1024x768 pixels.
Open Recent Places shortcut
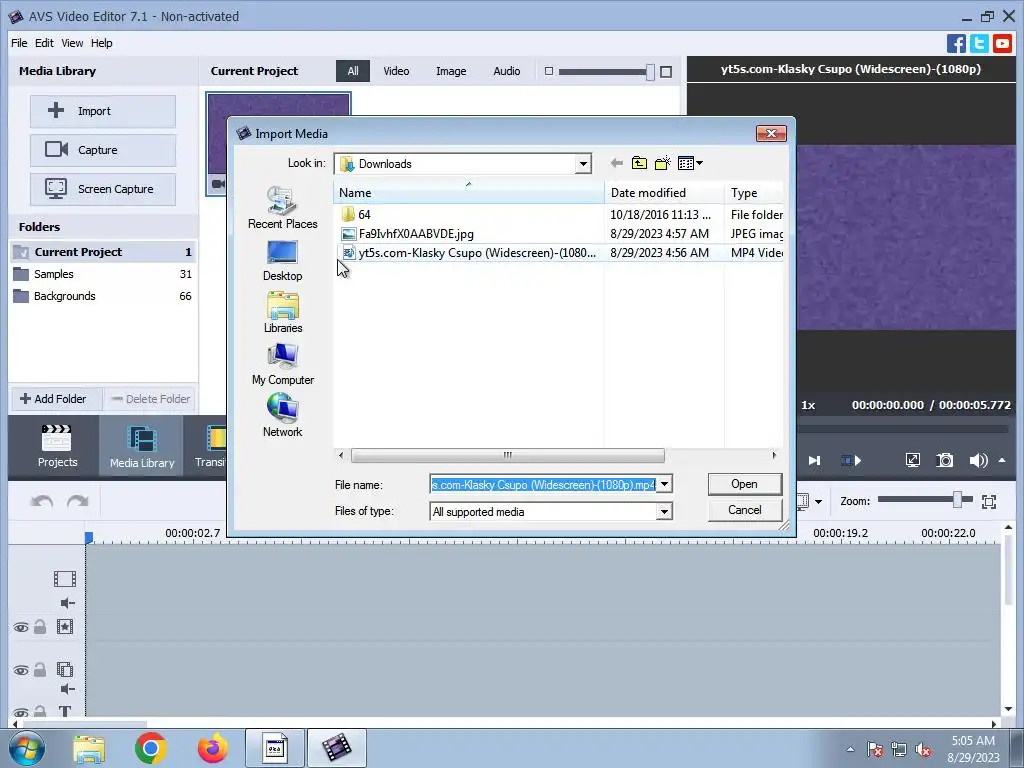[x=282, y=207]
